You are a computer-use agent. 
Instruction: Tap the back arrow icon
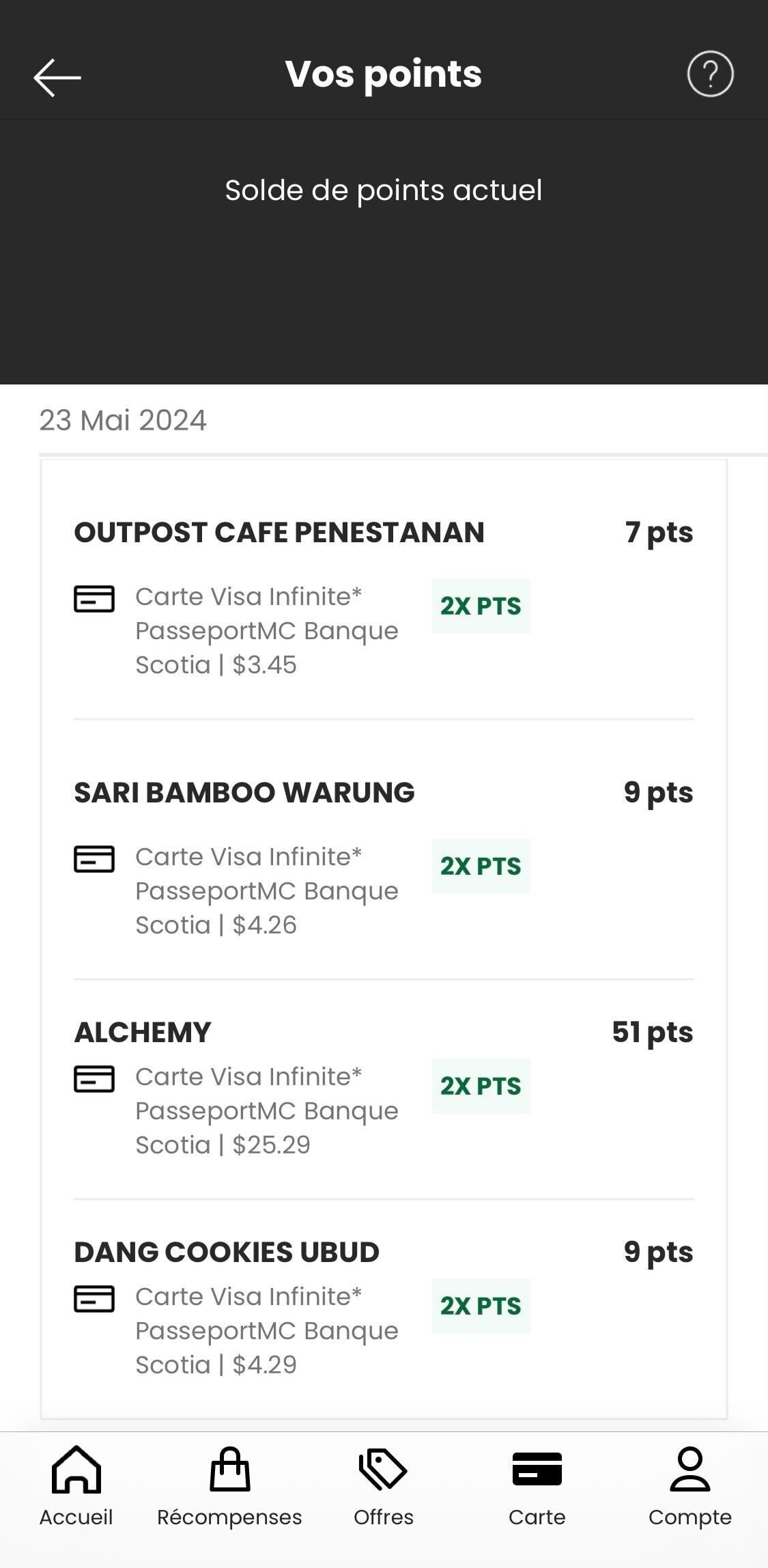point(57,76)
